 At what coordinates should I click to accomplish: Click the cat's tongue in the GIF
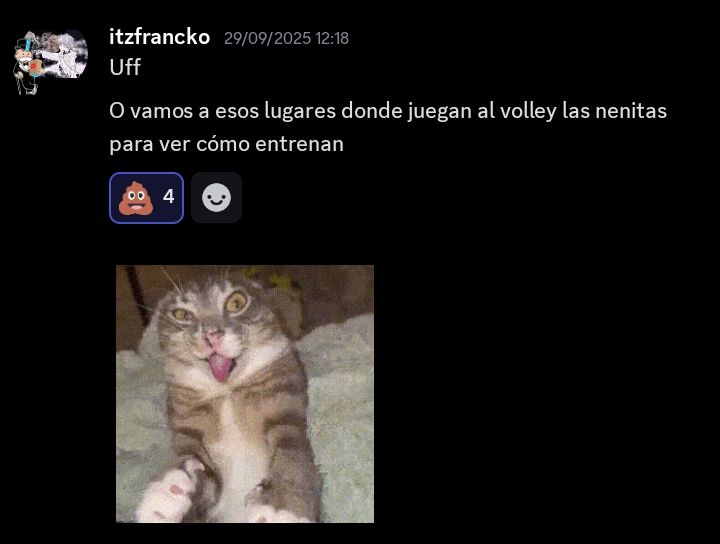[220, 367]
